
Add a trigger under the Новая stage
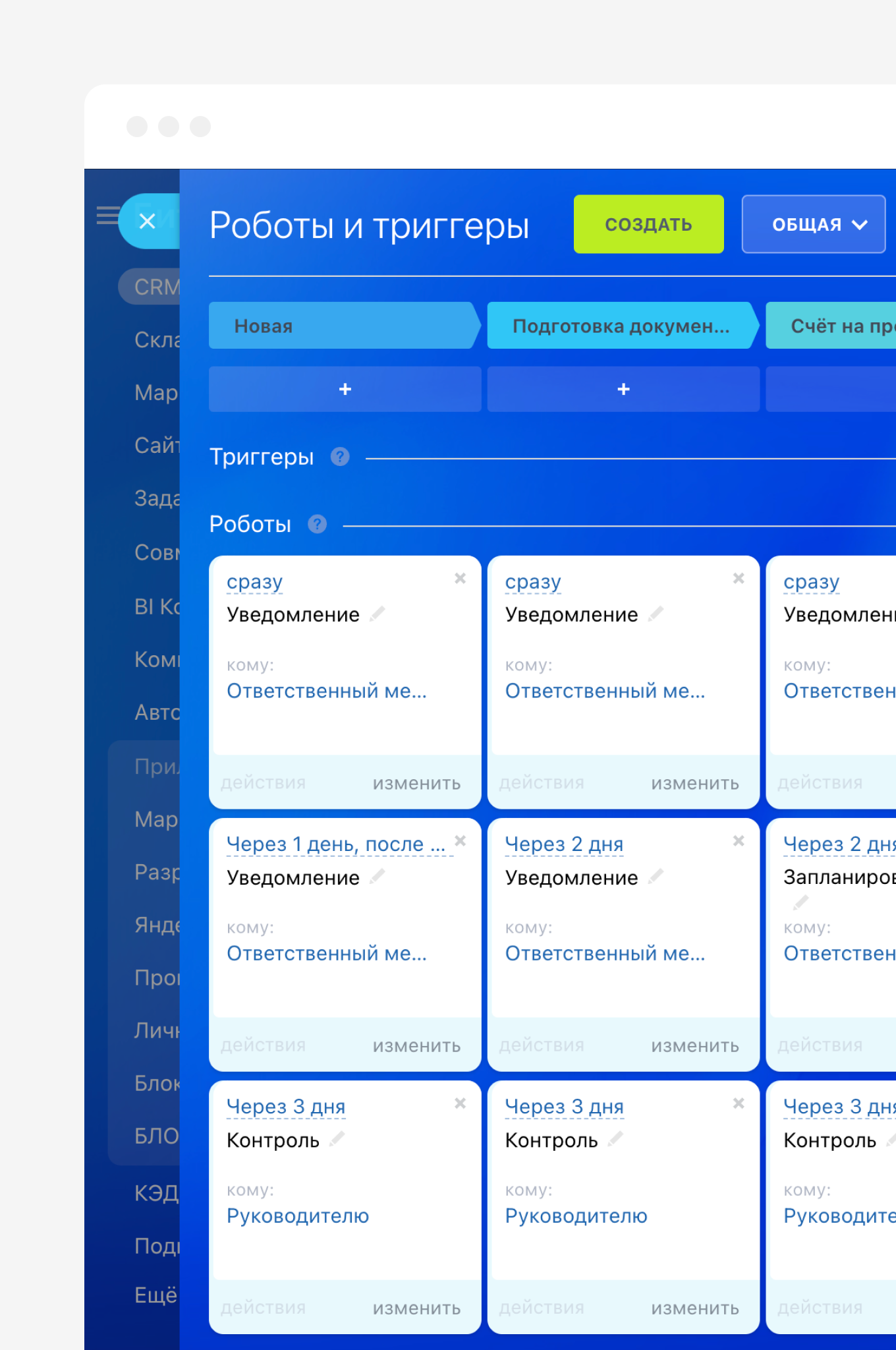pos(345,390)
